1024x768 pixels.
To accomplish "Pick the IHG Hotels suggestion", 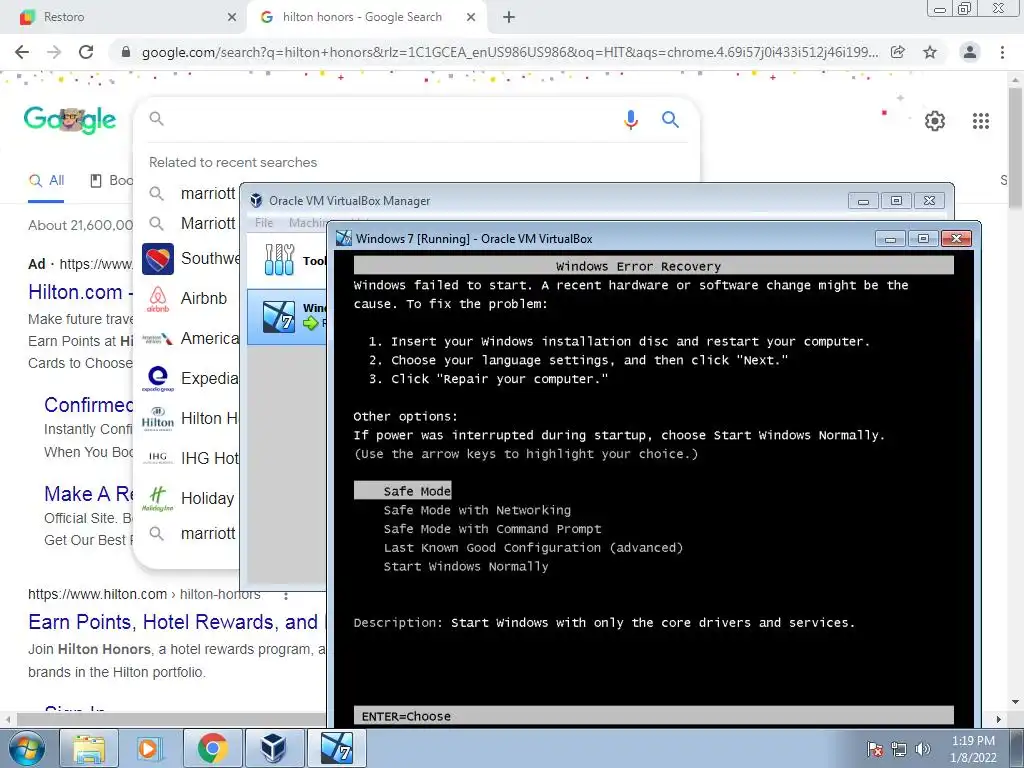I will 191,458.
